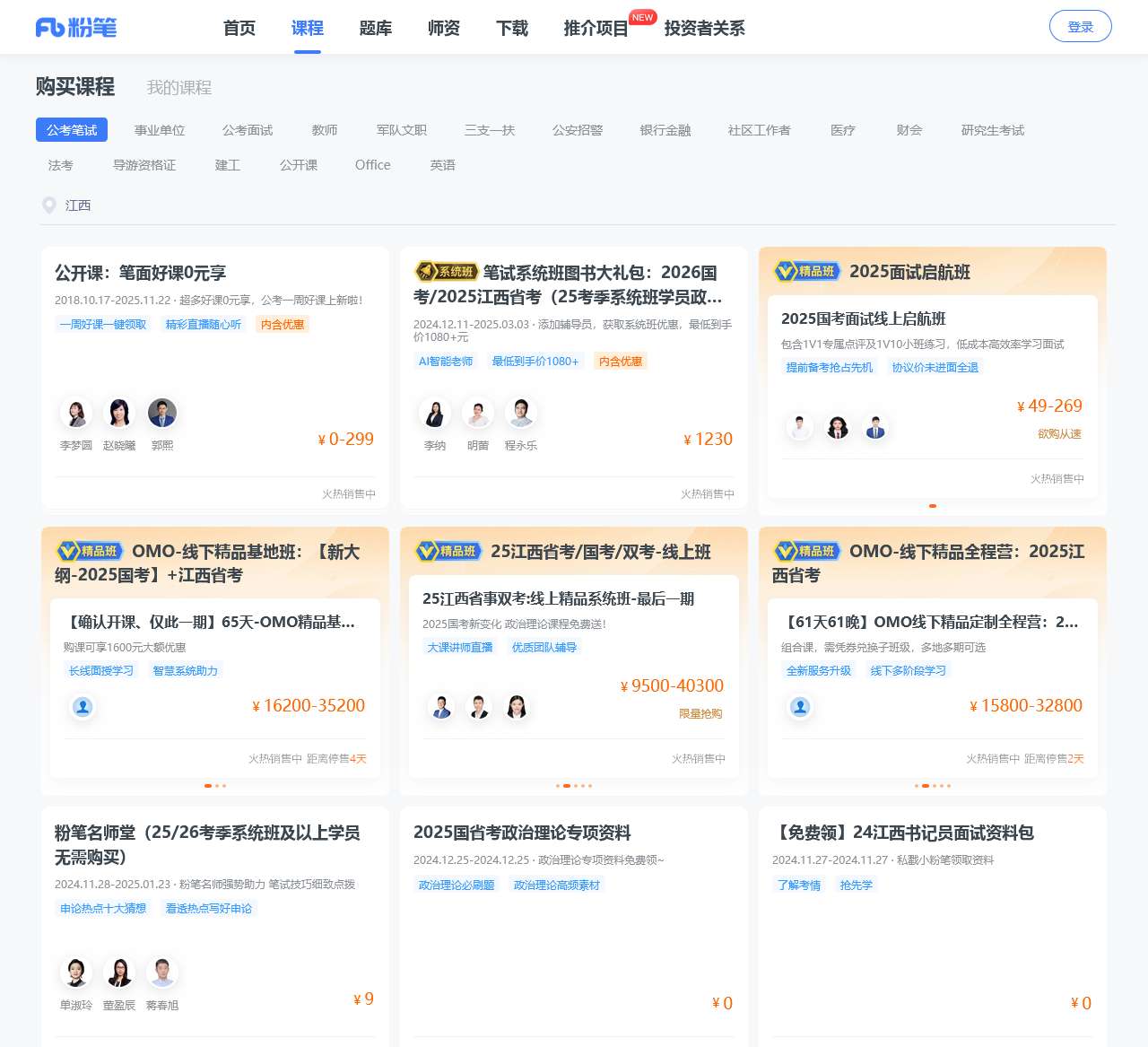Click teacher 李纳's avatar
The height and width of the screenshot is (1047, 1148).
[x=435, y=413]
